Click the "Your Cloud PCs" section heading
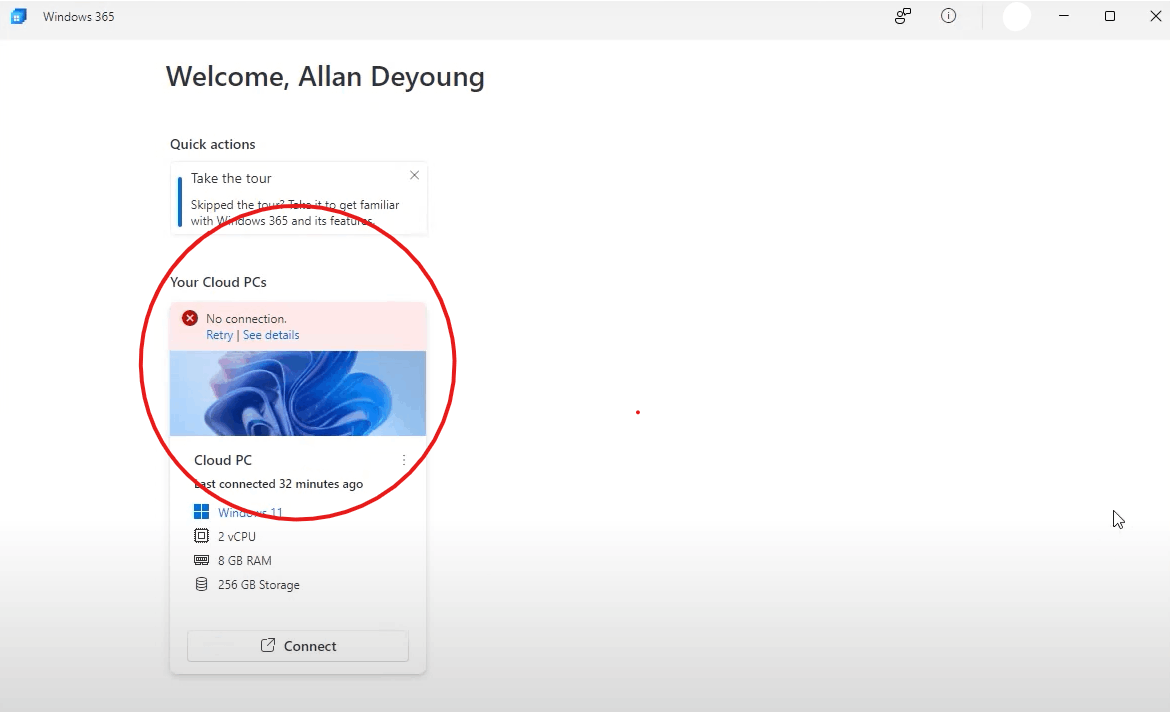Screen dimensions: 1170x712 click(x=218, y=282)
